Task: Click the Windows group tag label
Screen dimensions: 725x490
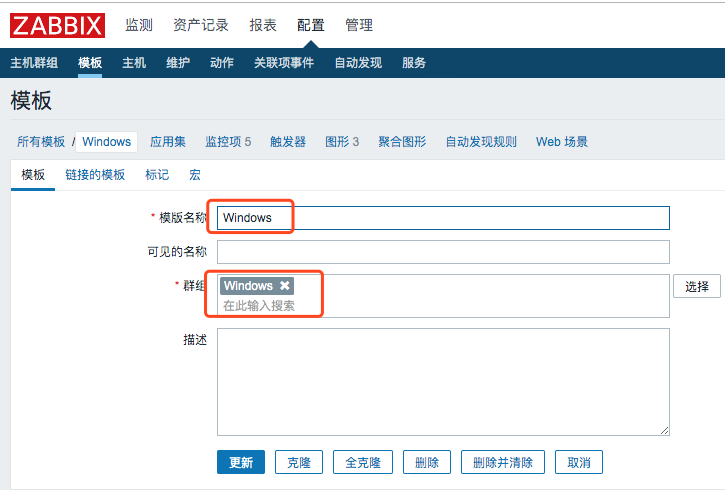Action: click(248, 286)
